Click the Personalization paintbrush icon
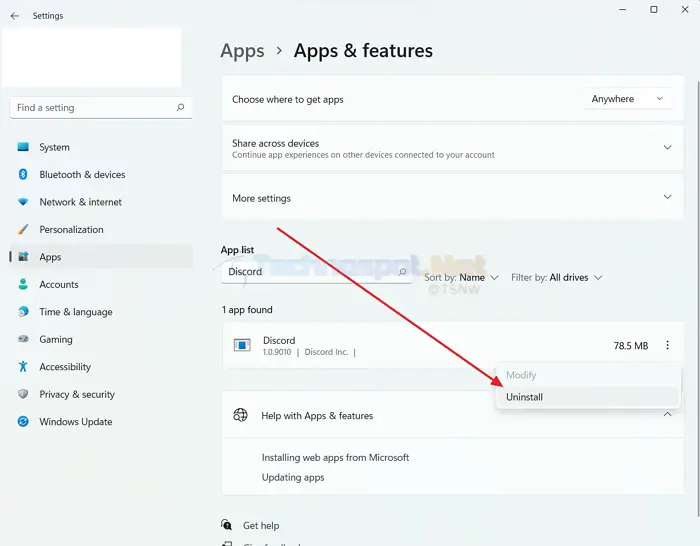Image resolution: width=700 pixels, height=546 pixels. pyautogui.click(x=23, y=229)
